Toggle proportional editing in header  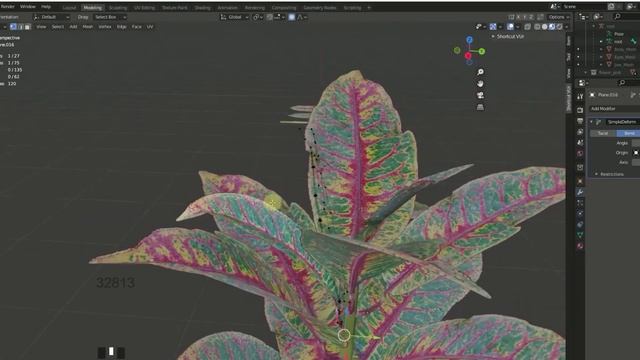click(x=291, y=17)
